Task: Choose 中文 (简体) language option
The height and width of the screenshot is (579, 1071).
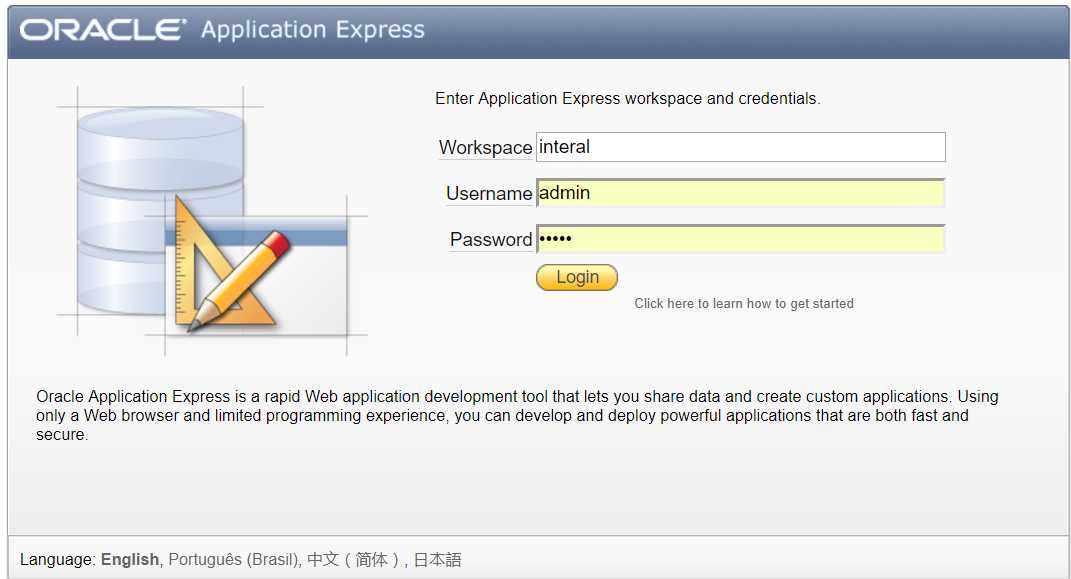Action: [353, 560]
